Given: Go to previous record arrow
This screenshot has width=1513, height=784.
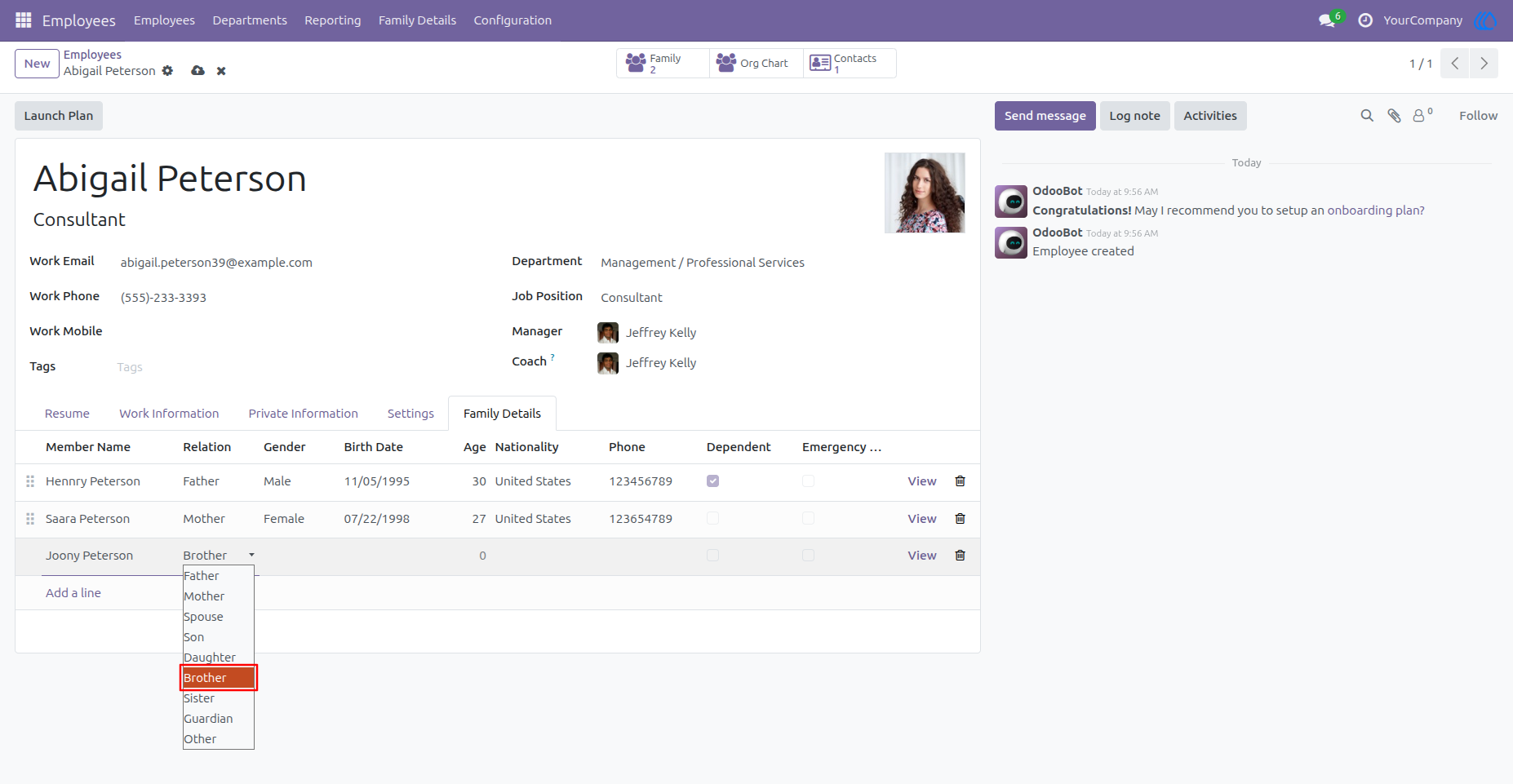Looking at the screenshot, I should pos(1454,64).
